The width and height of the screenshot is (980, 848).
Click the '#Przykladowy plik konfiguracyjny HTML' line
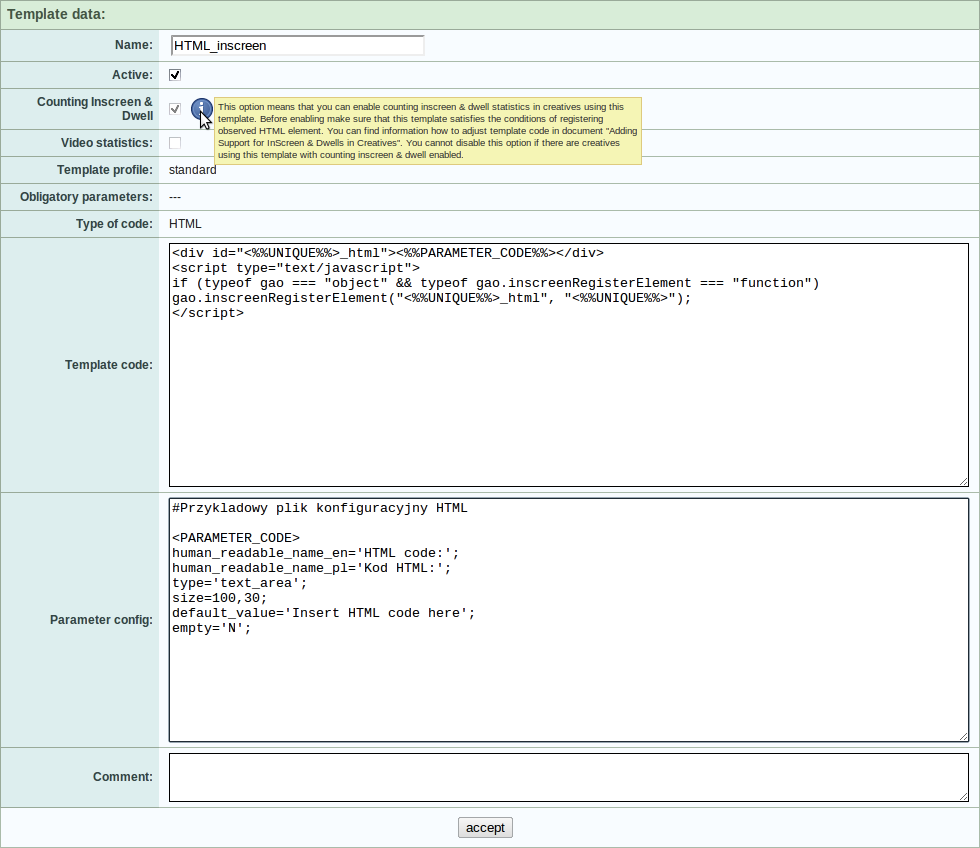pyautogui.click(x=320, y=508)
